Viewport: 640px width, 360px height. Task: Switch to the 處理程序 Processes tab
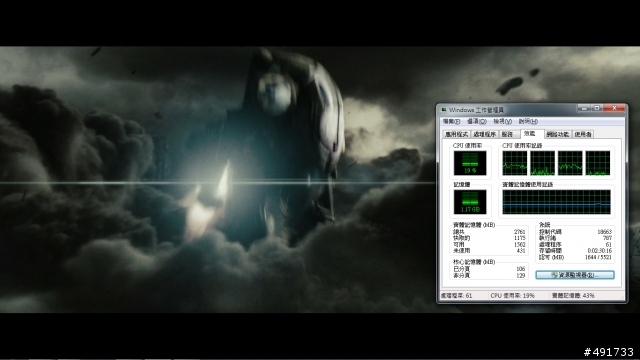(484, 134)
